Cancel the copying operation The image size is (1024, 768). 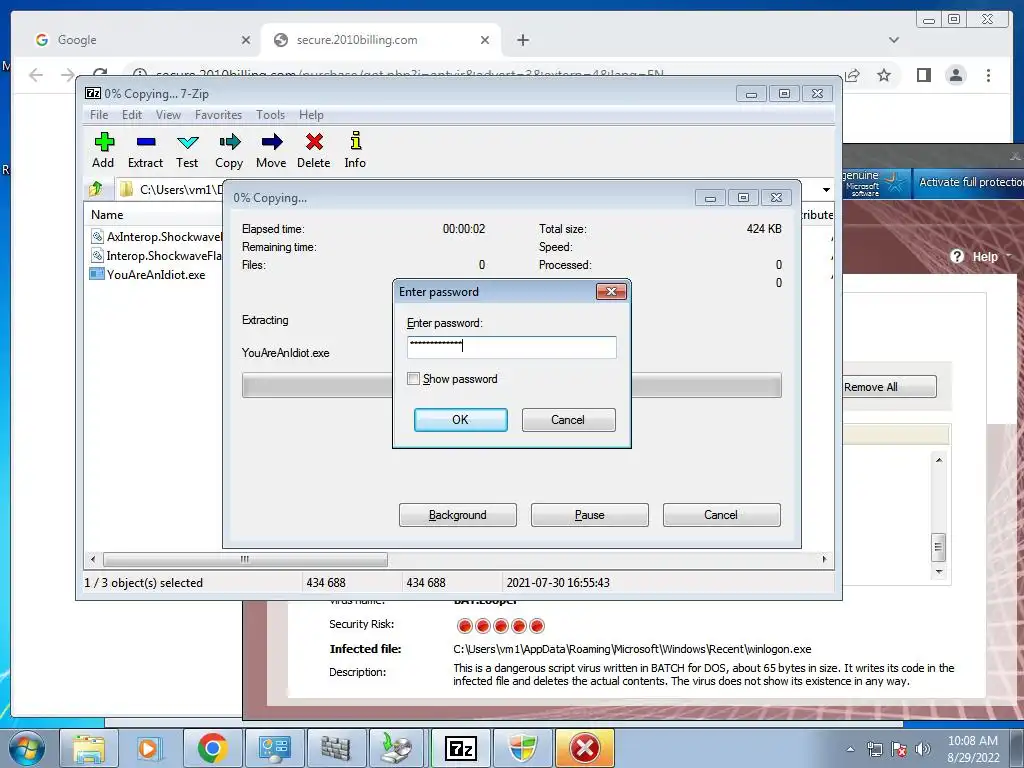coord(721,515)
